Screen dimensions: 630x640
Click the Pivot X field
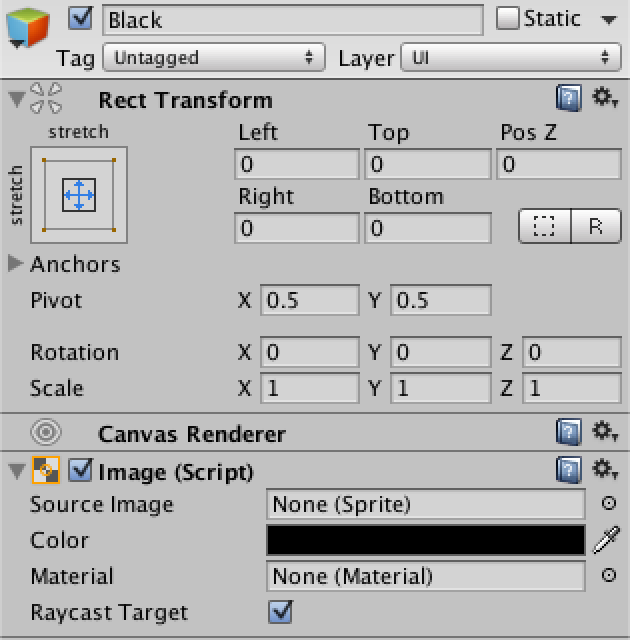(310, 300)
